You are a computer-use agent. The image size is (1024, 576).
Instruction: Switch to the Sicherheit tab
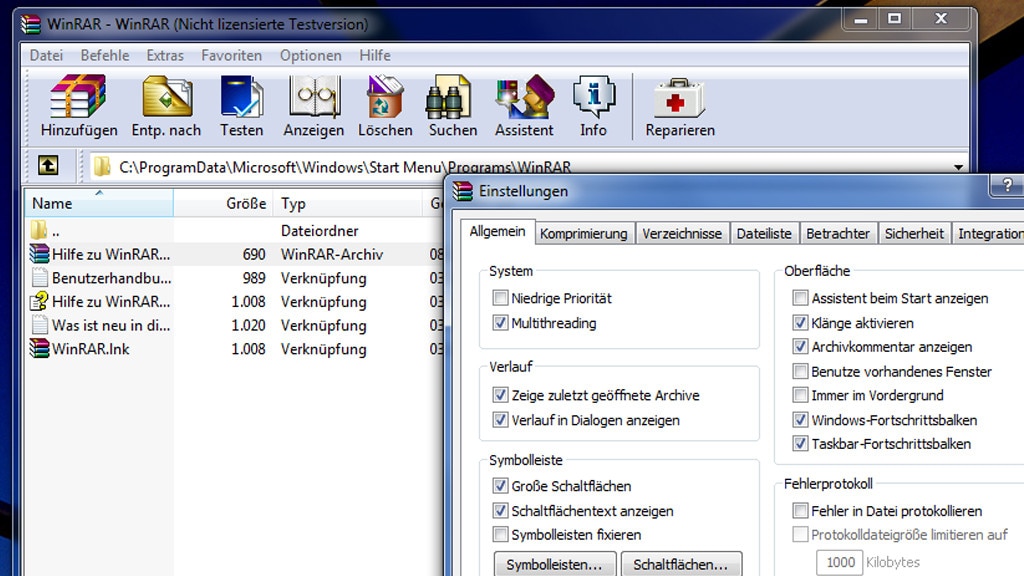point(914,233)
